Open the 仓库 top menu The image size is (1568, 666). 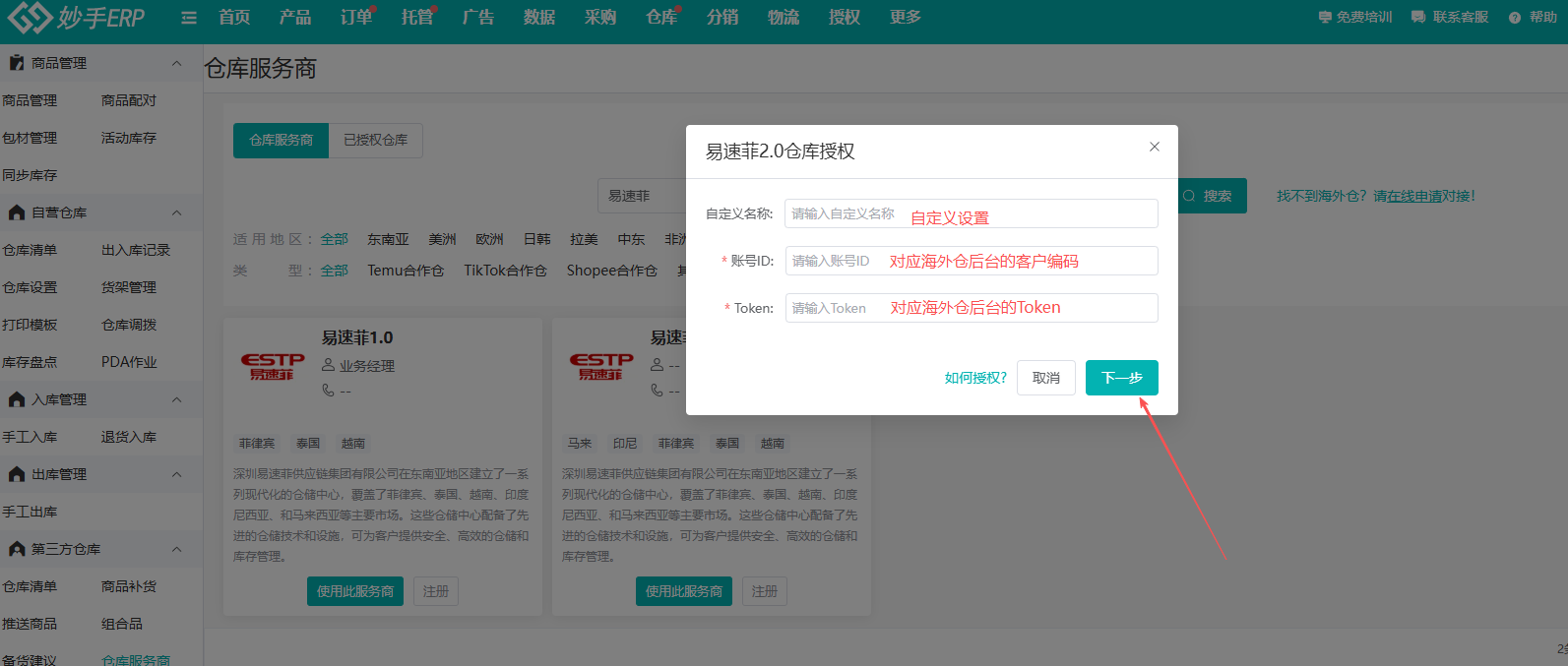point(661,18)
